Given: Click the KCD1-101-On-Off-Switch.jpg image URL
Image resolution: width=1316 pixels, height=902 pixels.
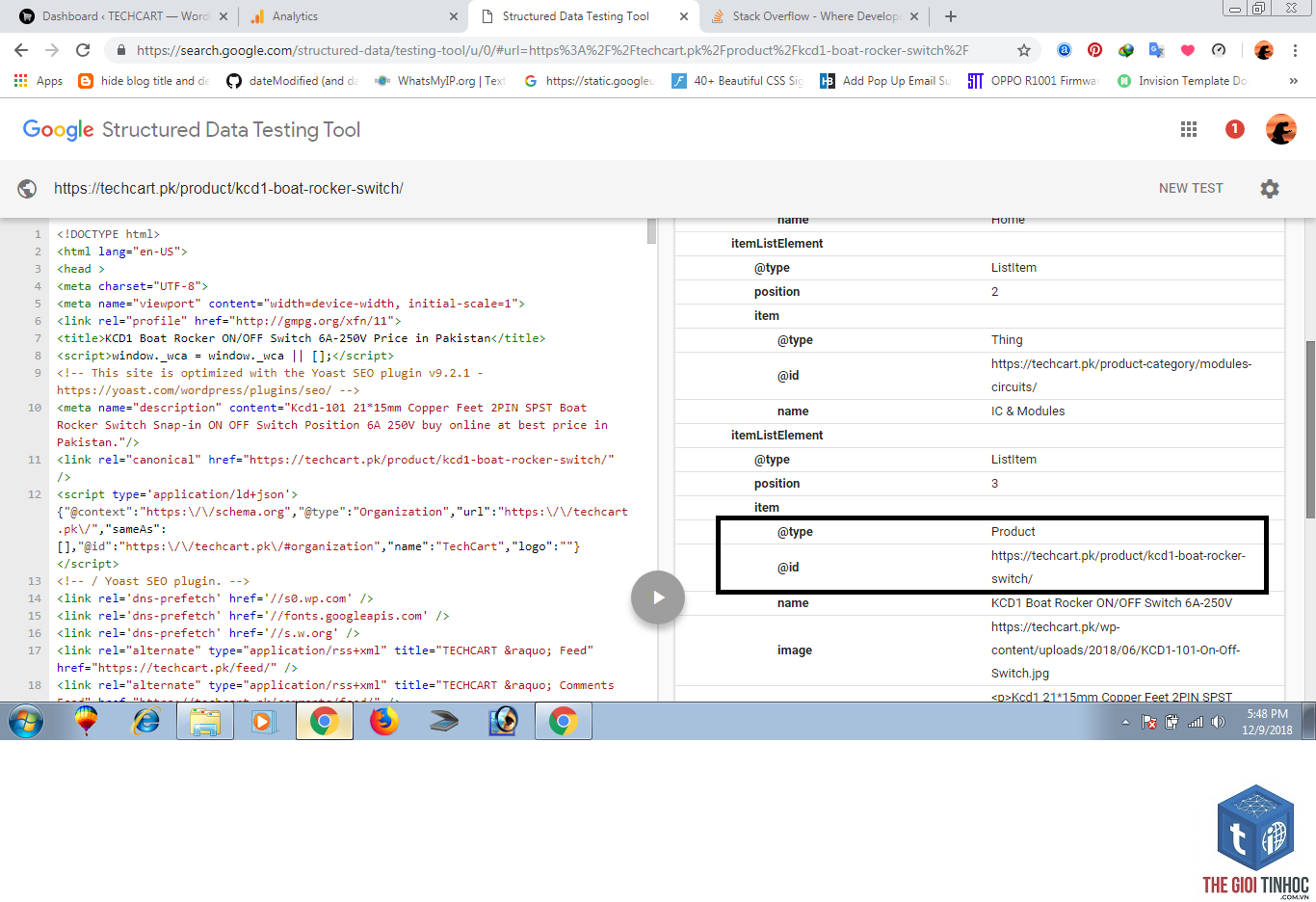Looking at the screenshot, I should pyautogui.click(x=1116, y=650).
